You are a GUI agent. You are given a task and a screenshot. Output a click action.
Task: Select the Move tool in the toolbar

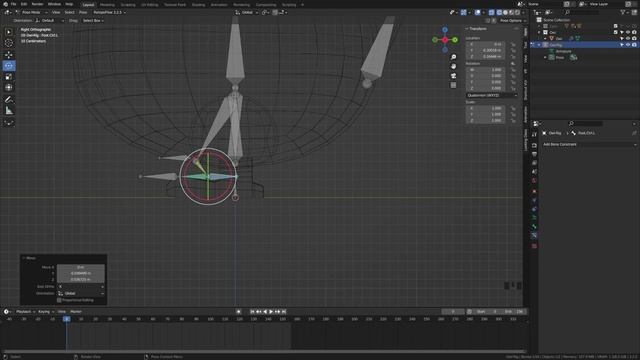point(9,55)
